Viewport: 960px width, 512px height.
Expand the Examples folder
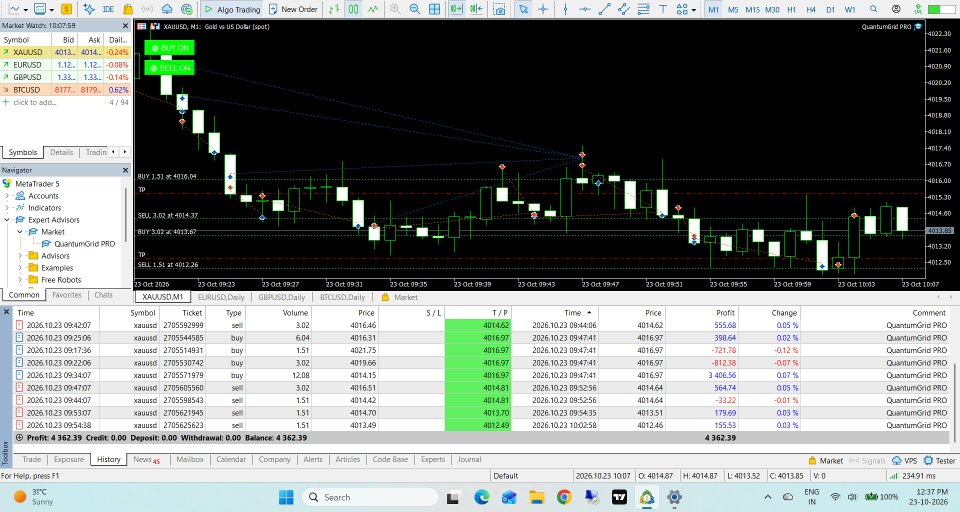click(x=20, y=268)
